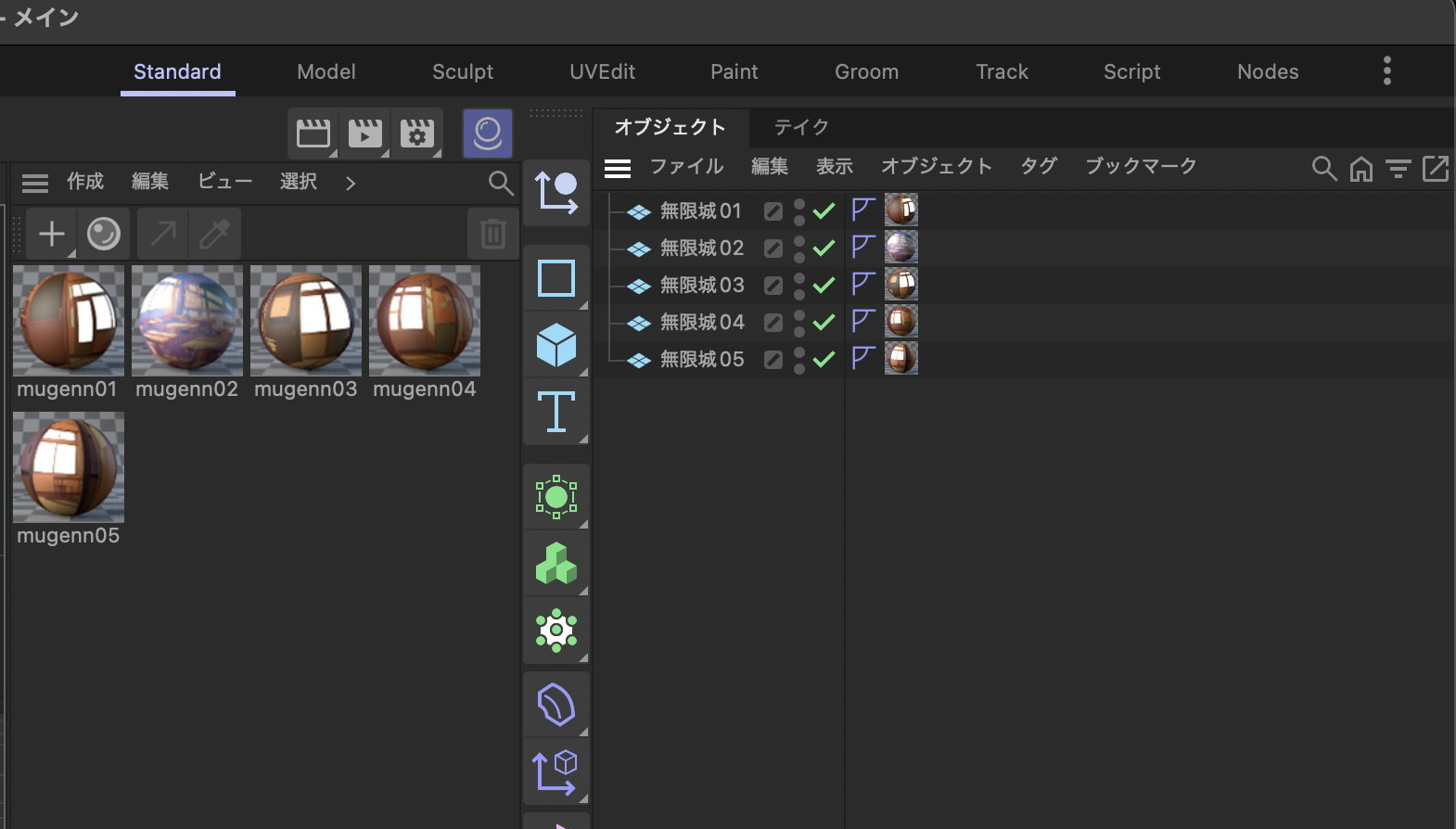Click the Material Manager search magnifier
This screenshot has height=829, width=1456.
pyautogui.click(x=501, y=183)
